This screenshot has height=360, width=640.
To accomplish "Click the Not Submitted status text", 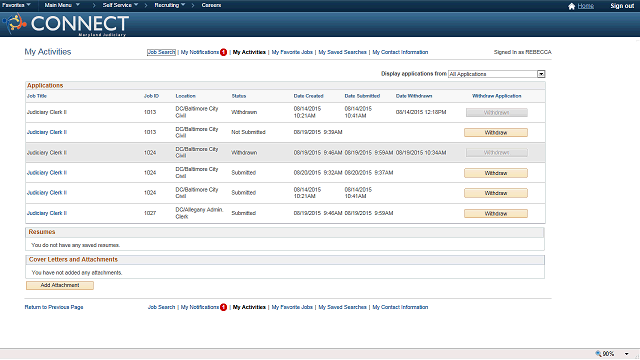I will click(x=248, y=132).
